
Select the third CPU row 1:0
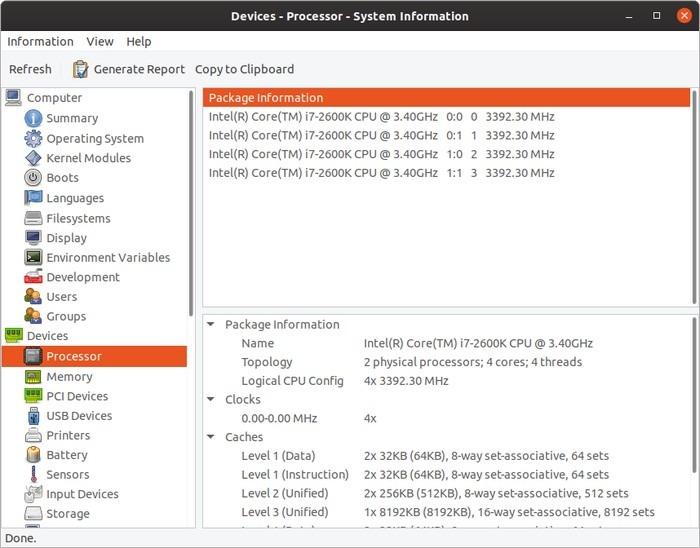380,154
